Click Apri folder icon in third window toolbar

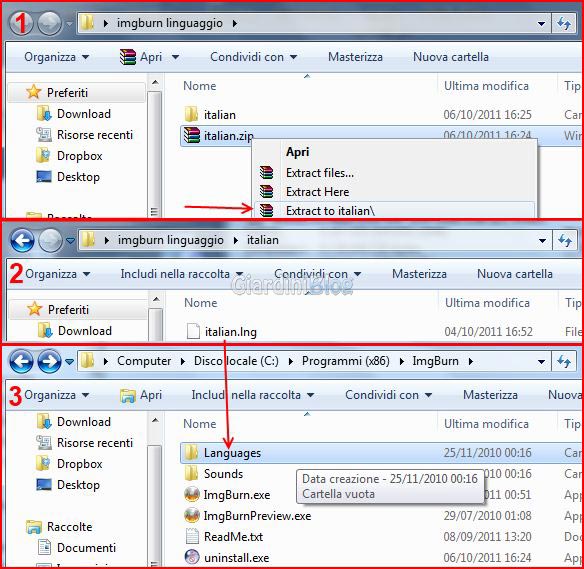click(x=128, y=395)
